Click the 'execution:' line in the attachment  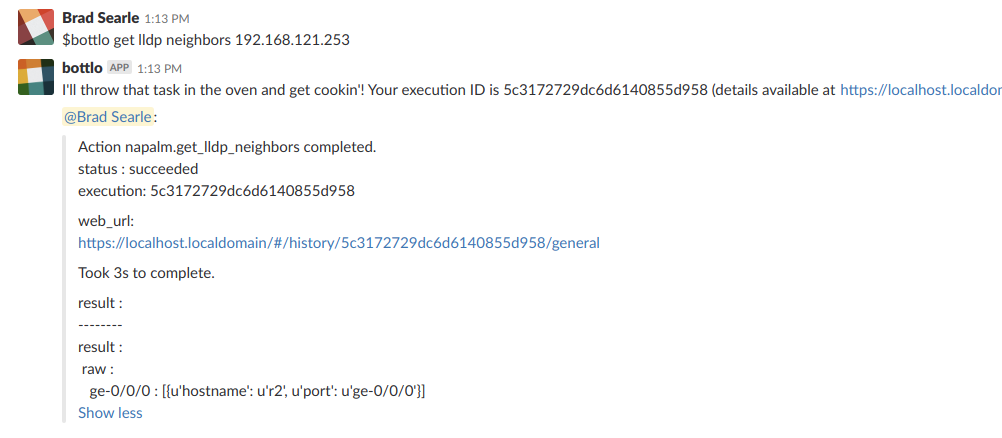pos(216,190)
